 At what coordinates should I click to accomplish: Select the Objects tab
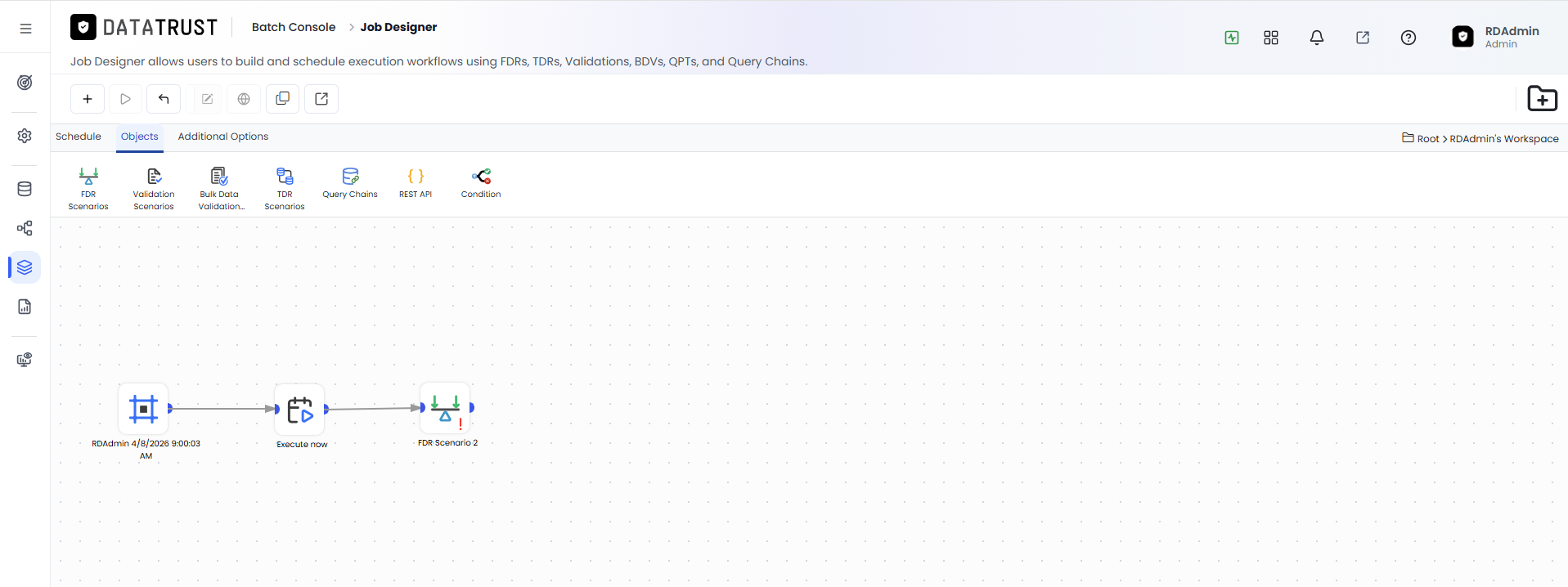(x=140, y=137)
